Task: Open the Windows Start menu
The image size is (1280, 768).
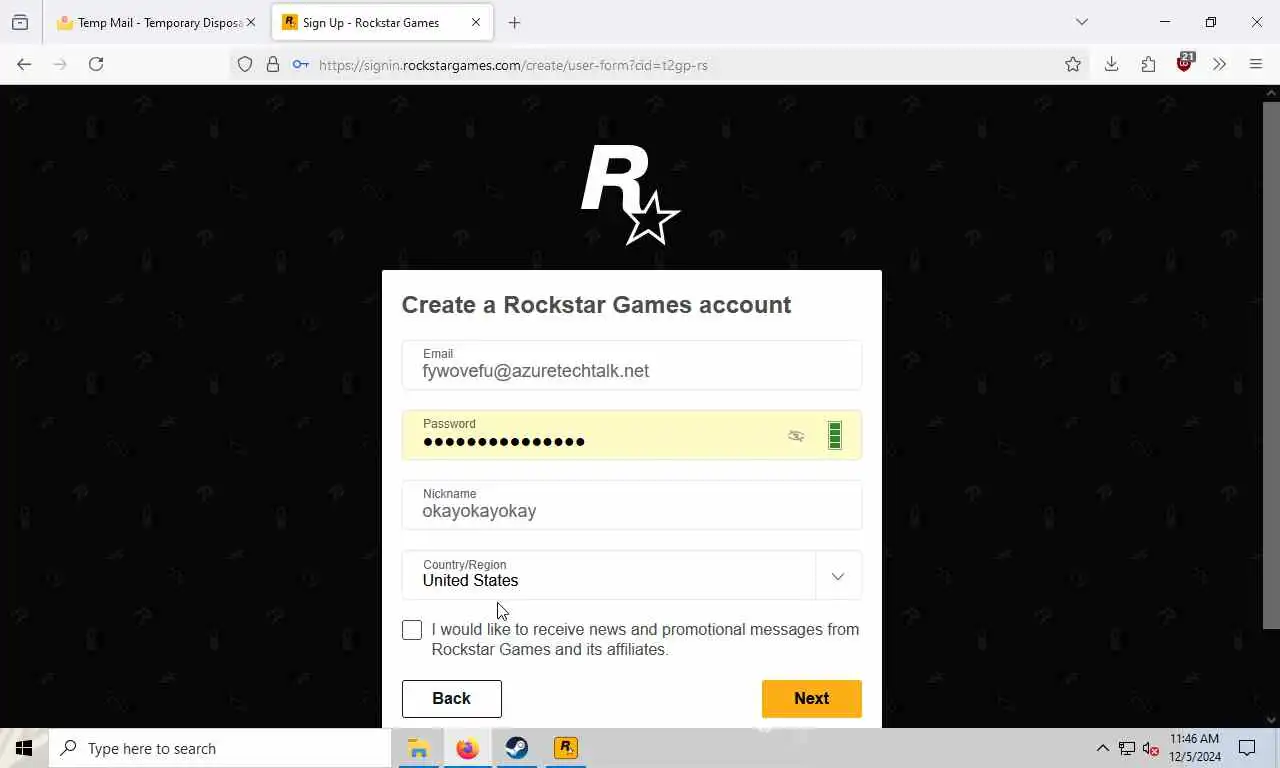Action: coord(24,748)
